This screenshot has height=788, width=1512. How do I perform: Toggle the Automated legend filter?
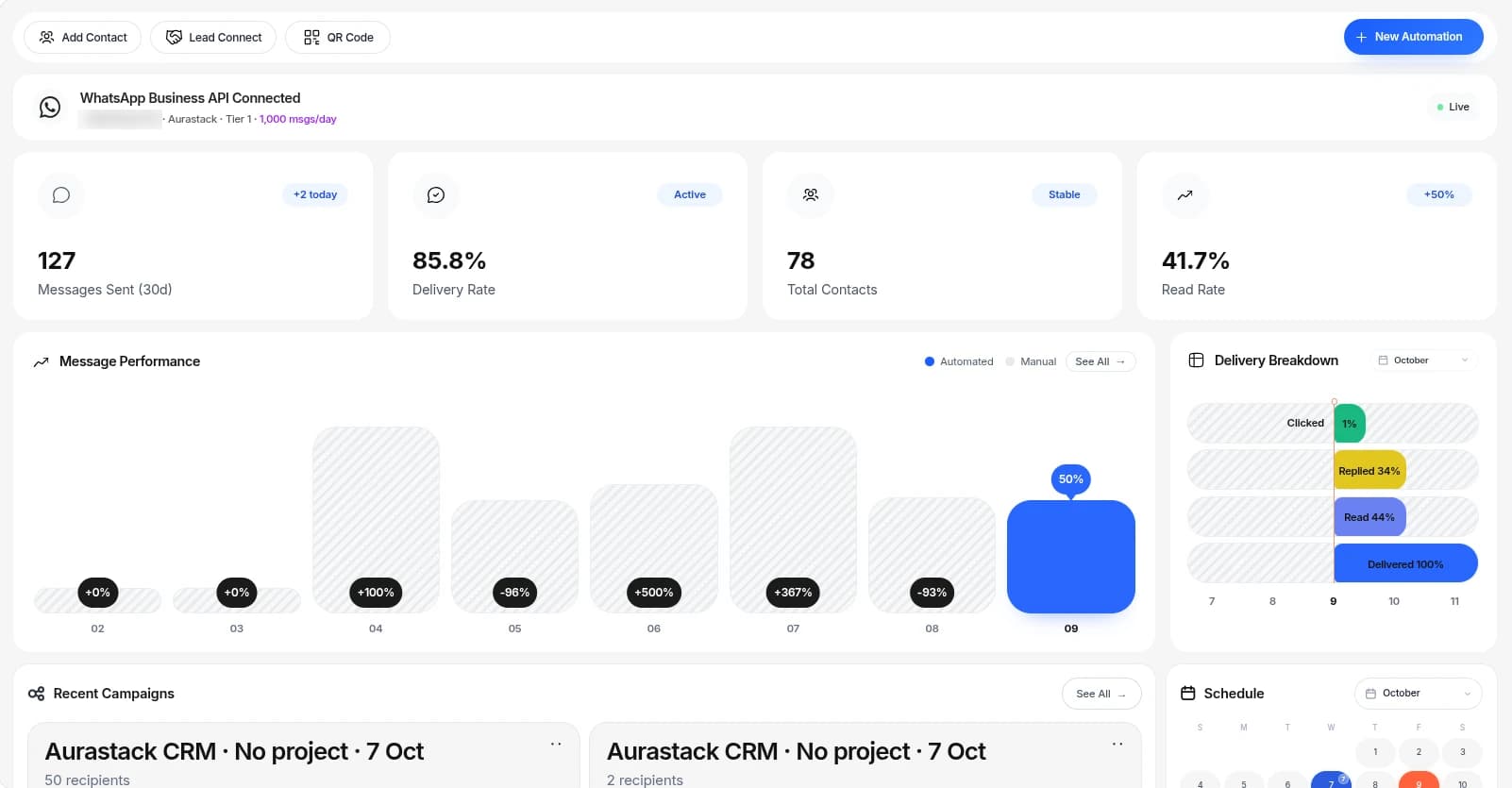[959, 361]
